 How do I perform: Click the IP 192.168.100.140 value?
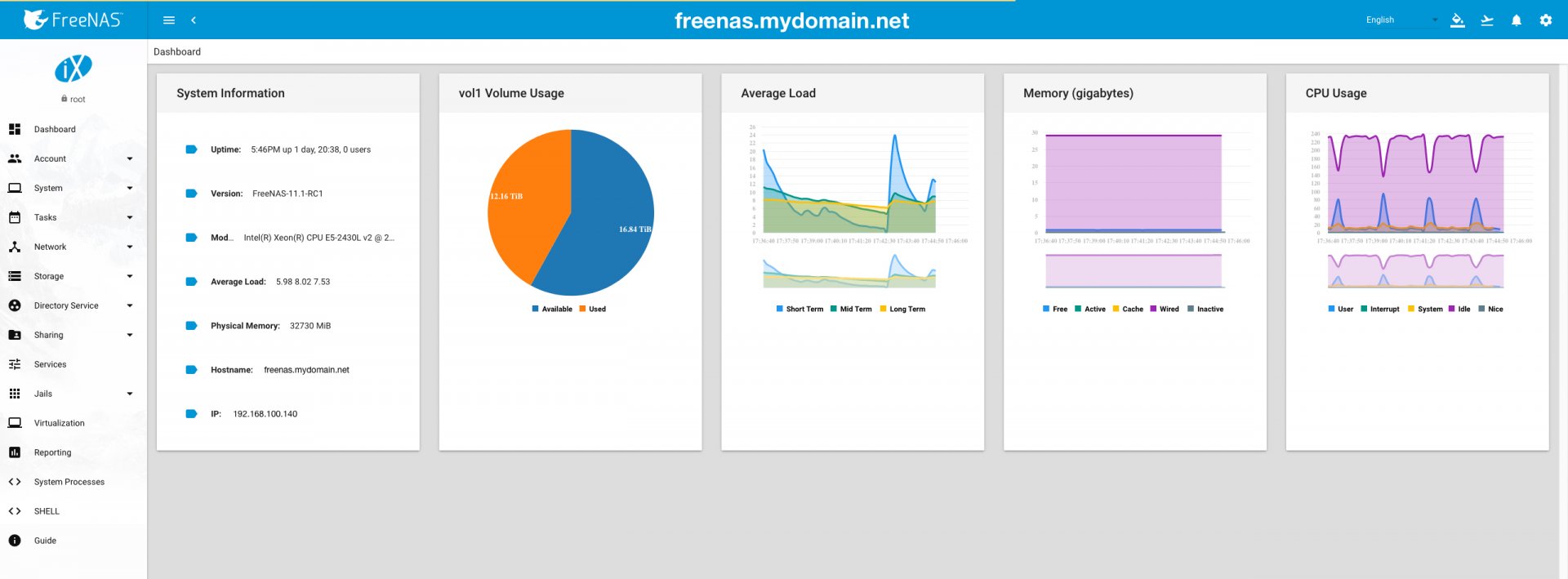[265, 414]
